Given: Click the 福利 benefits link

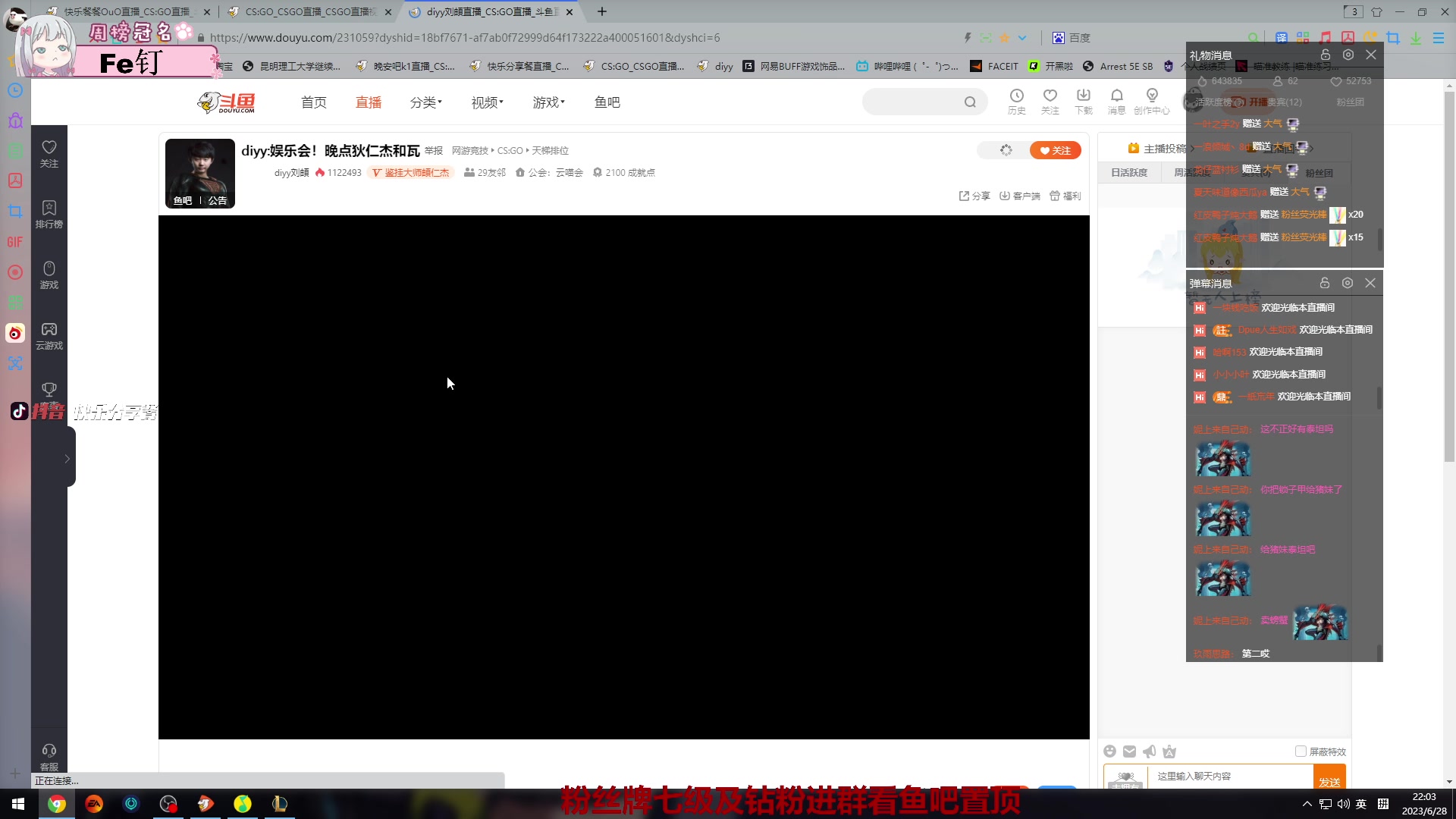Looking at the screenshot, I should 1065,196.
